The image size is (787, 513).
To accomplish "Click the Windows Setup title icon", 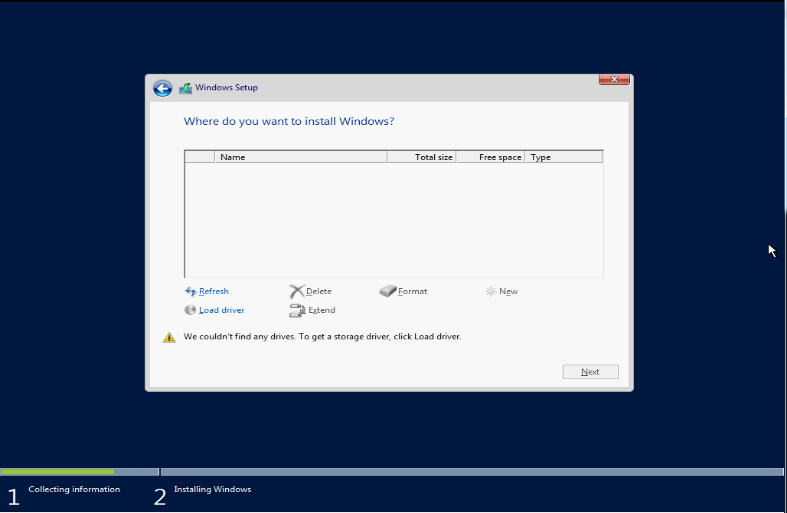I will [x=186, y=88].
